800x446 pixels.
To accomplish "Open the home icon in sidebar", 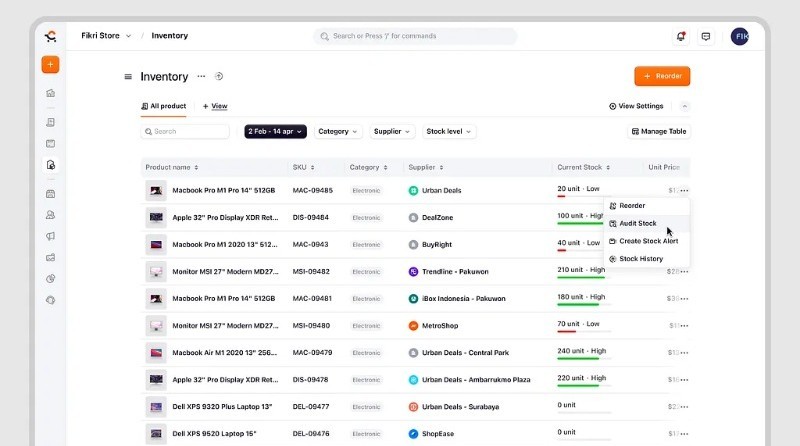I will (x=51, y=93).
